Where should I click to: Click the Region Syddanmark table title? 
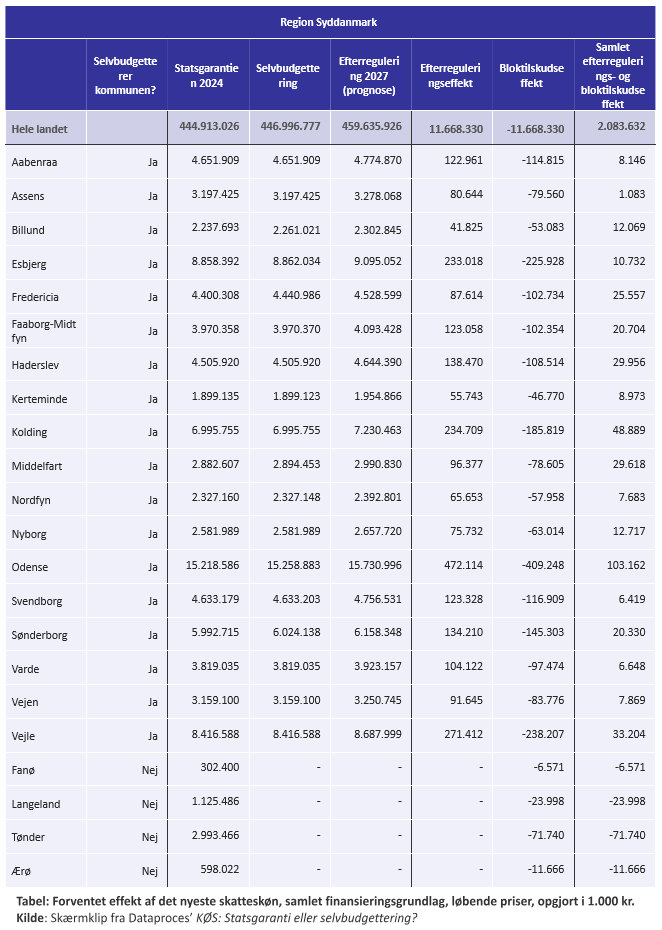point(329,23)
